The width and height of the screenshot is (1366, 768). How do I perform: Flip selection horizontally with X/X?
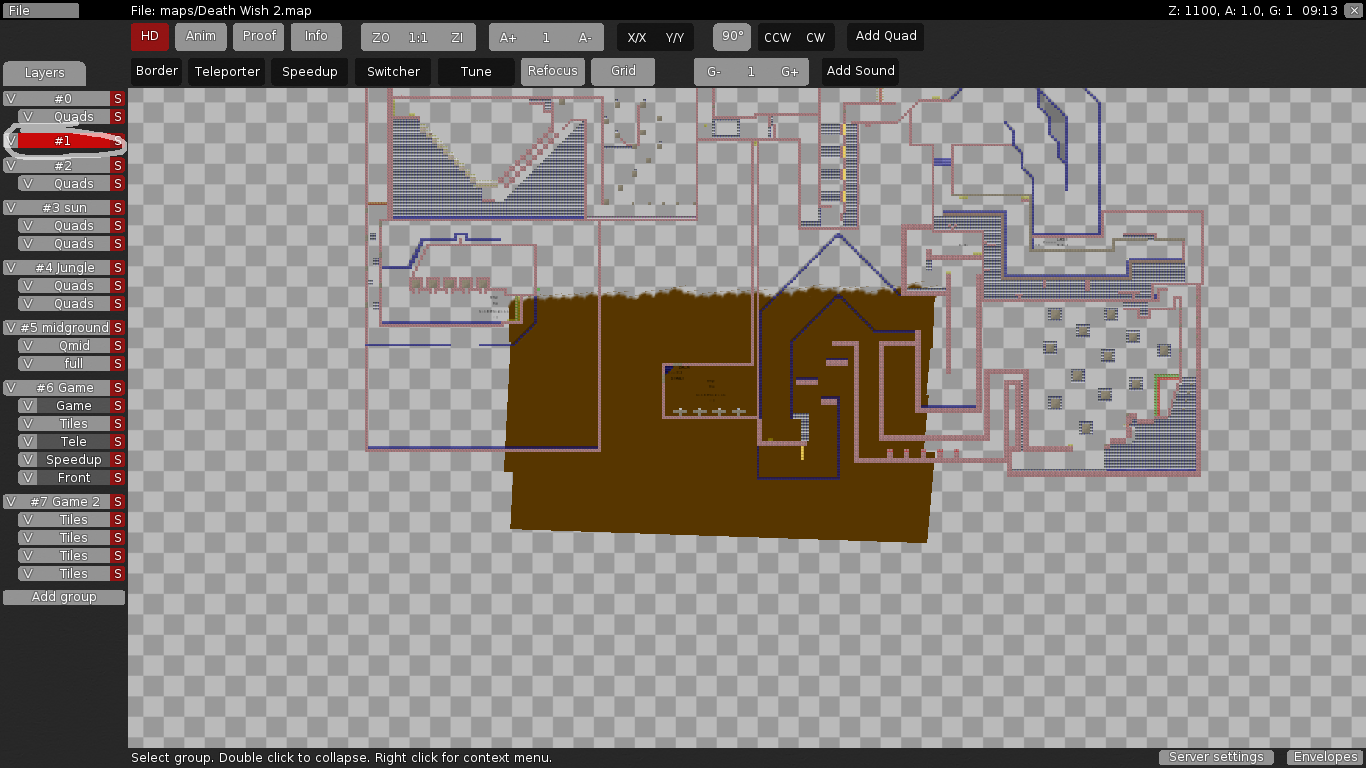(x=636, y=38)
